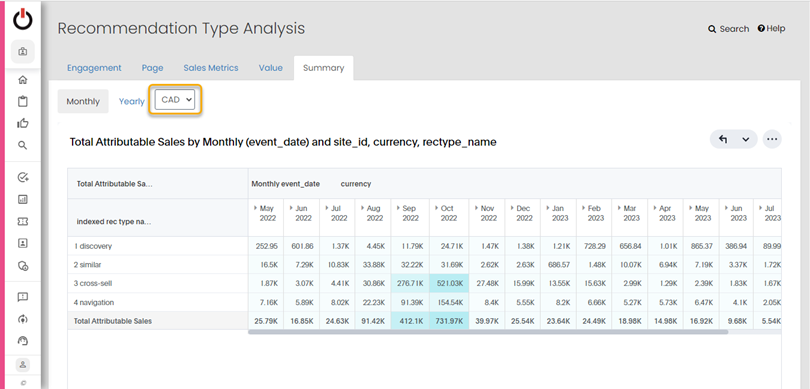Click the drill-up arrow button

point(723,139)
